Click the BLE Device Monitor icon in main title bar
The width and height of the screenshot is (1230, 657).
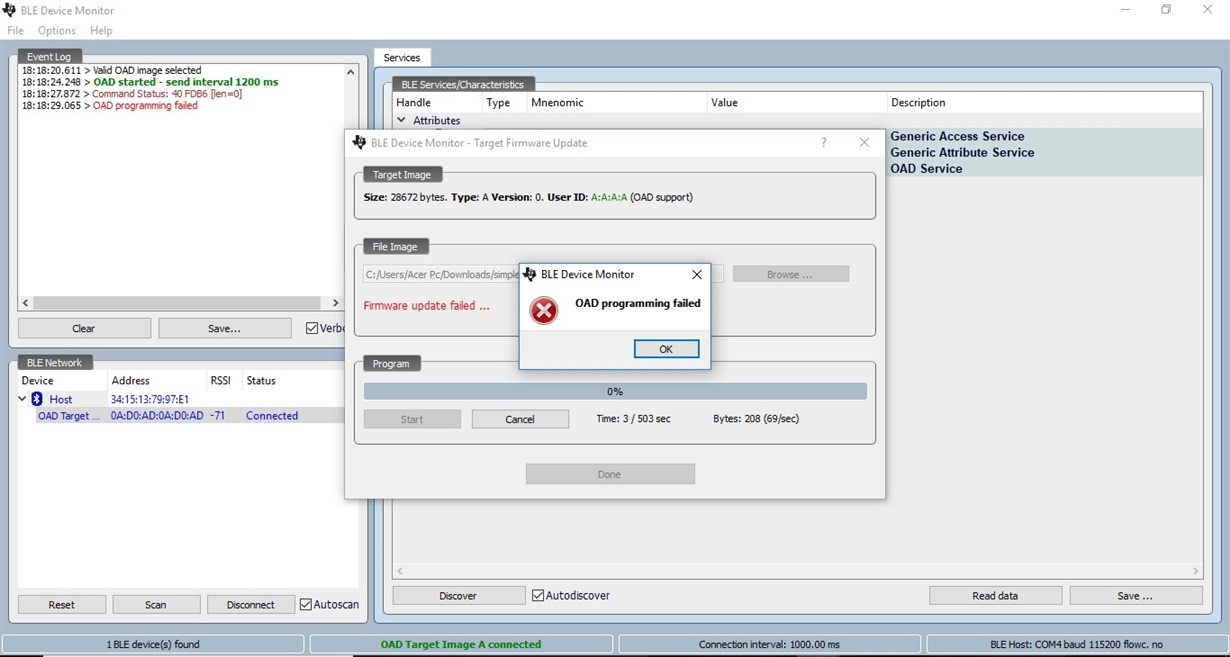pyautogui.click(x=9, y=10)
